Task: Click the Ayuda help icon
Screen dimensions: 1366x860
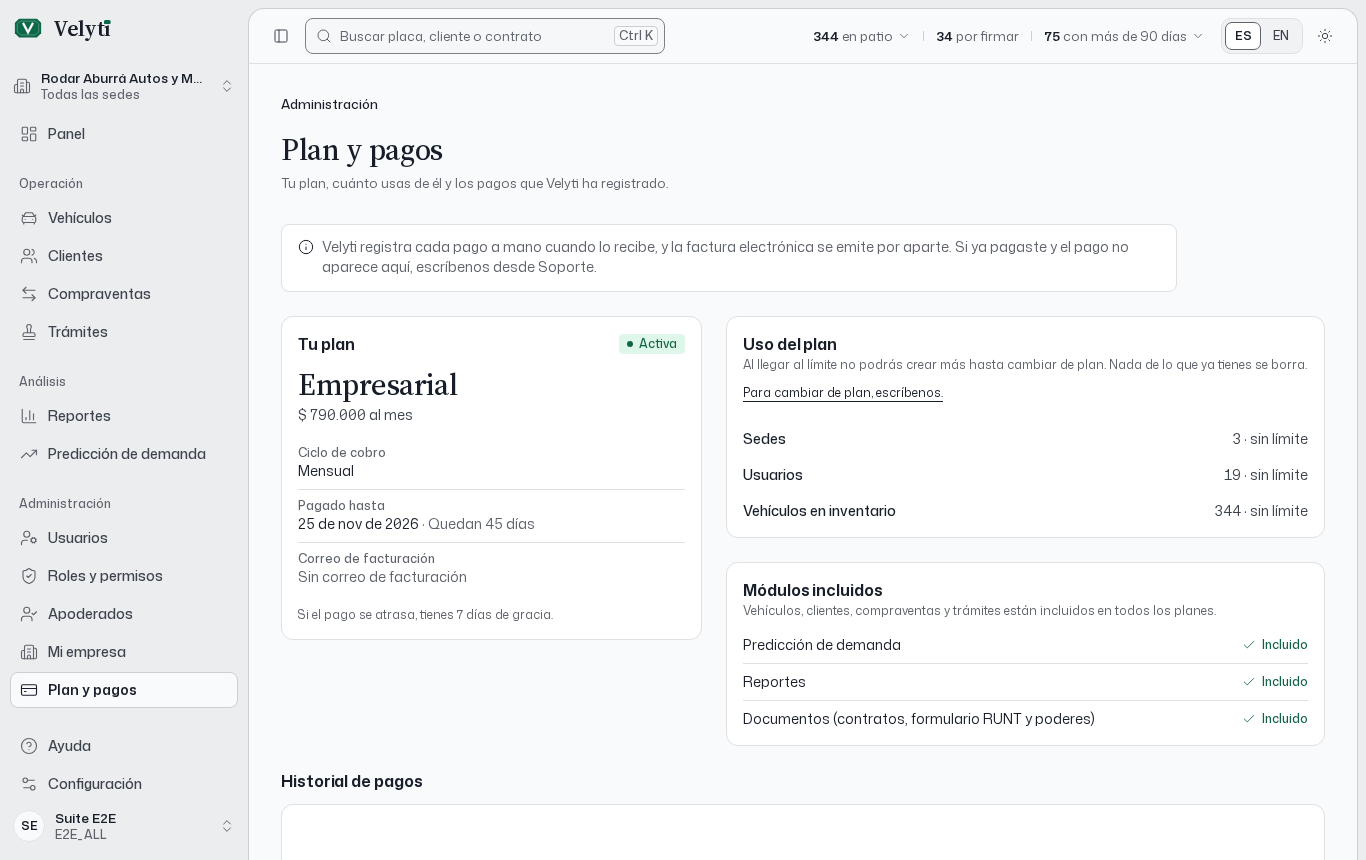Action: [x=29, y=746]
